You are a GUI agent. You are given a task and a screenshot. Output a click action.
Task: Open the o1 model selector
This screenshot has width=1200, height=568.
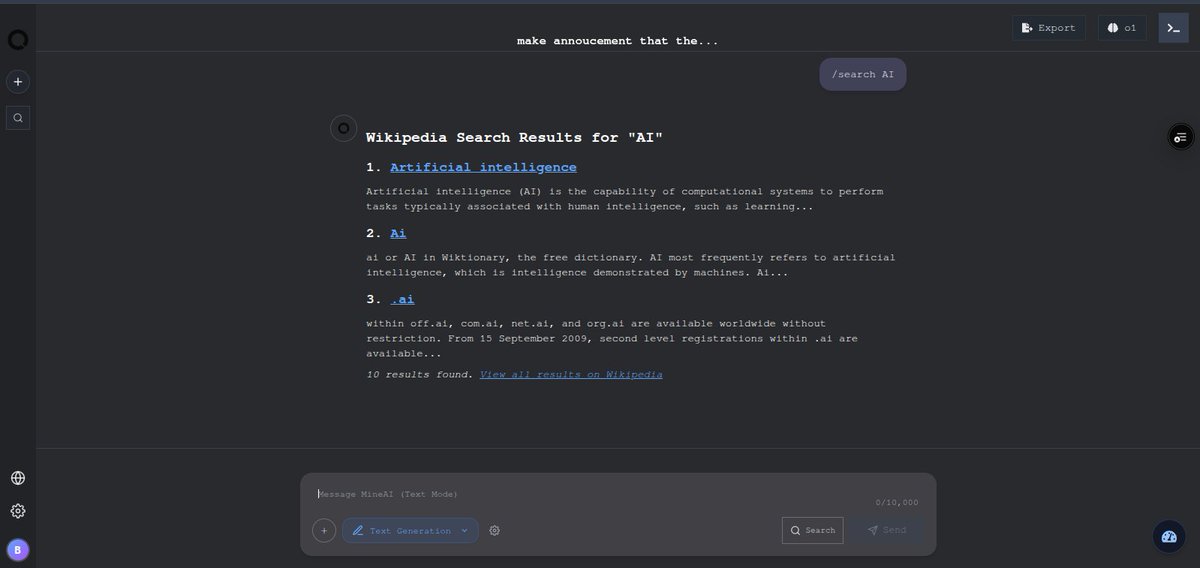1122,28
